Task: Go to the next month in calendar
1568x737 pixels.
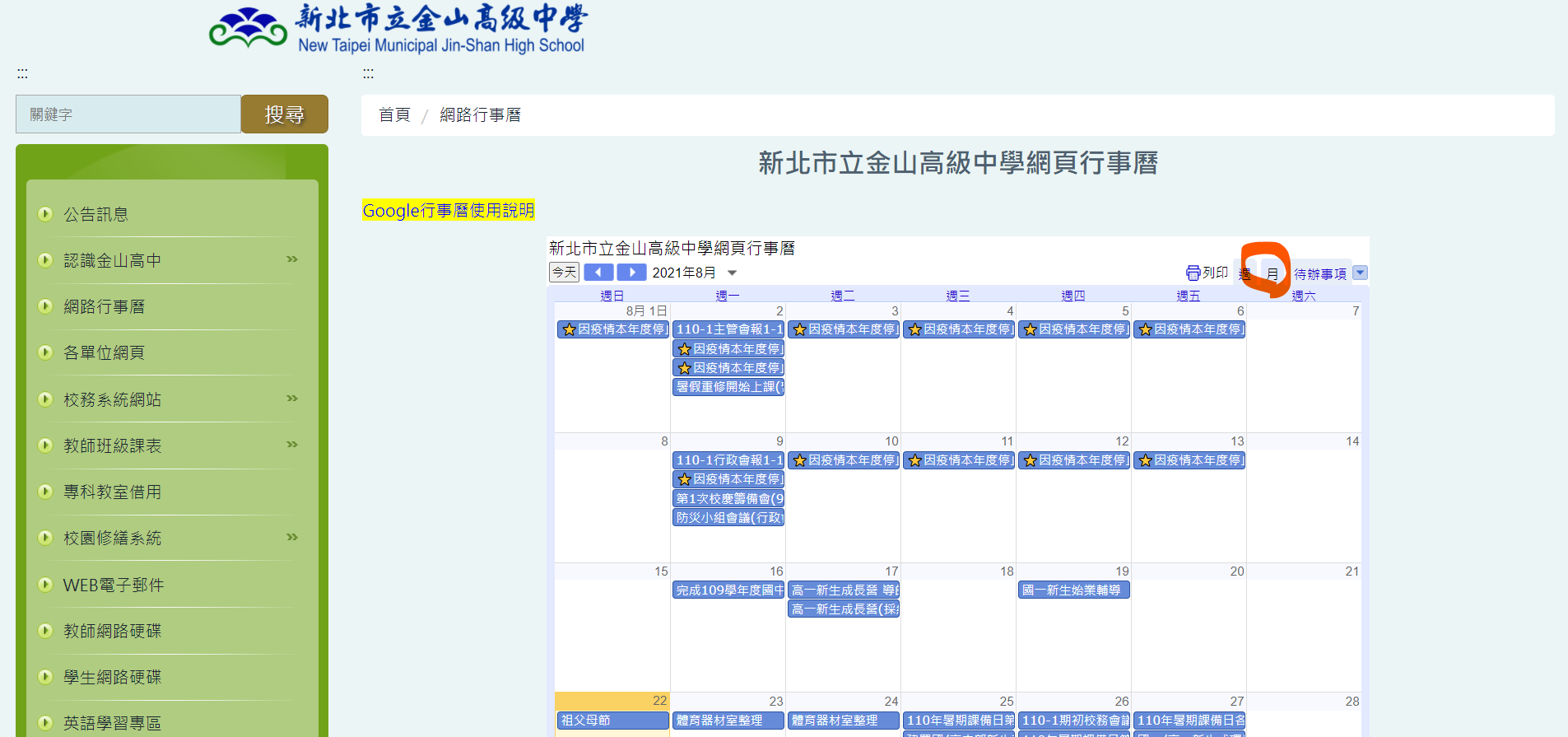Action: click(x=631, y=273)
